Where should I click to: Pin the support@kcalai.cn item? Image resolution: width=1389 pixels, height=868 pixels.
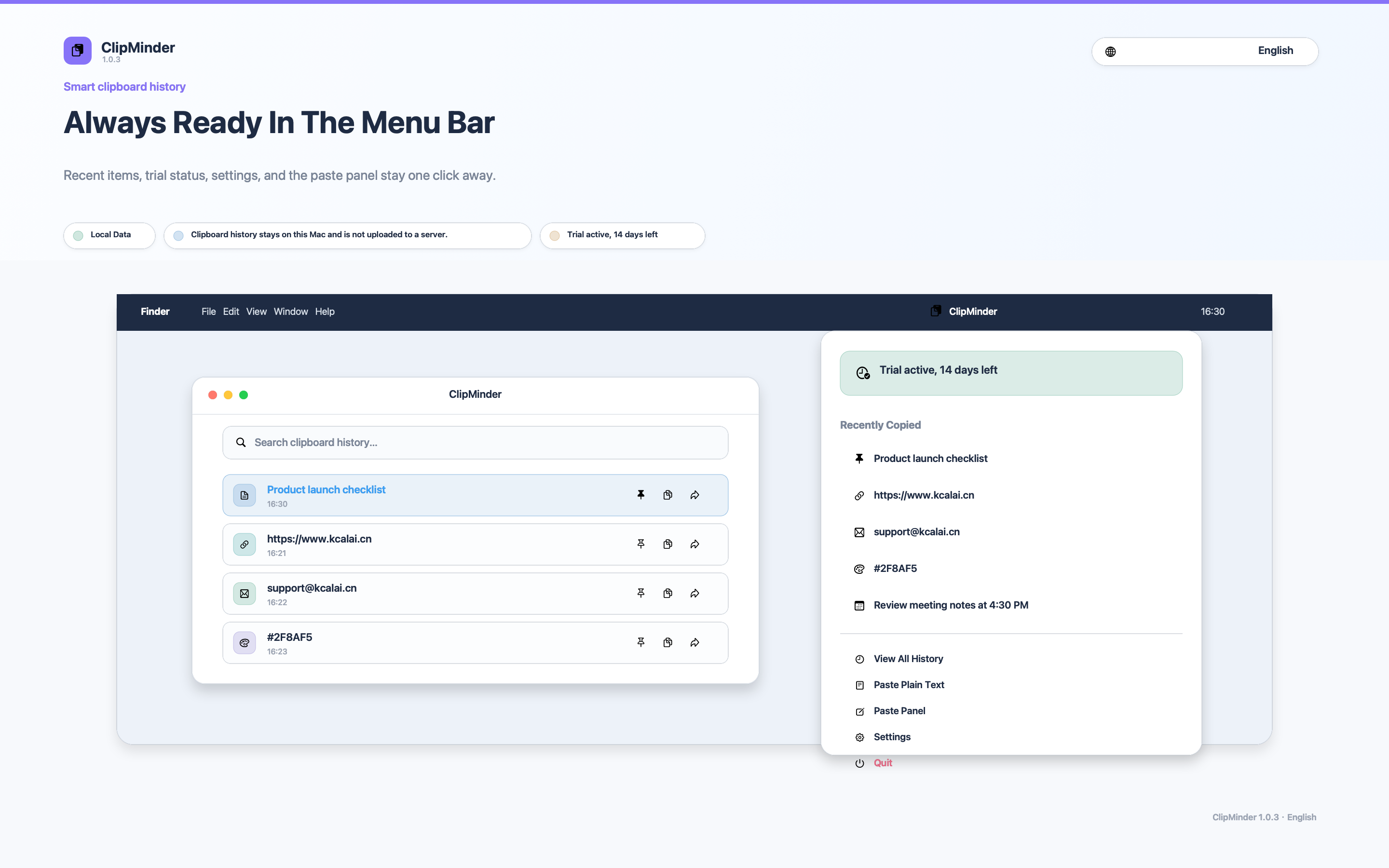coord(640,594)
